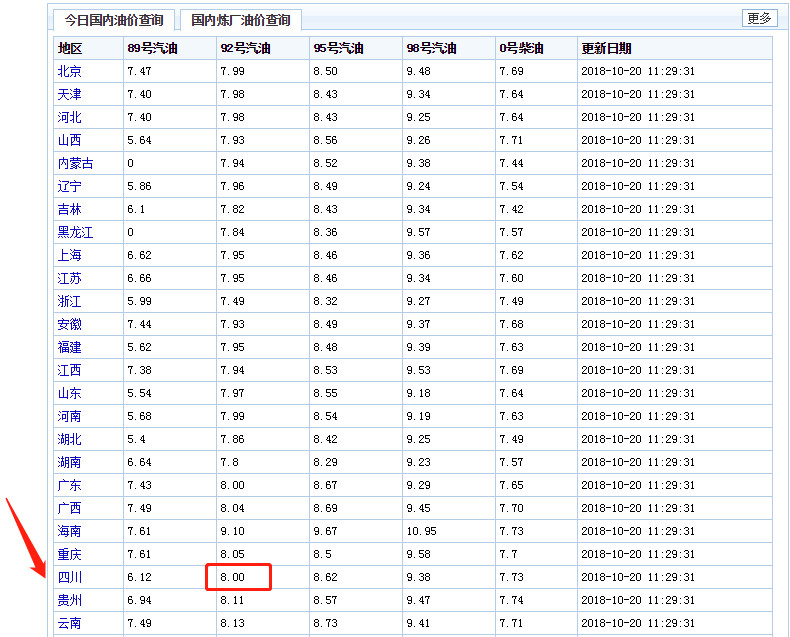The image size is (790, 637).
Task: Click the 湖南 region link
Action: point(70,462)
